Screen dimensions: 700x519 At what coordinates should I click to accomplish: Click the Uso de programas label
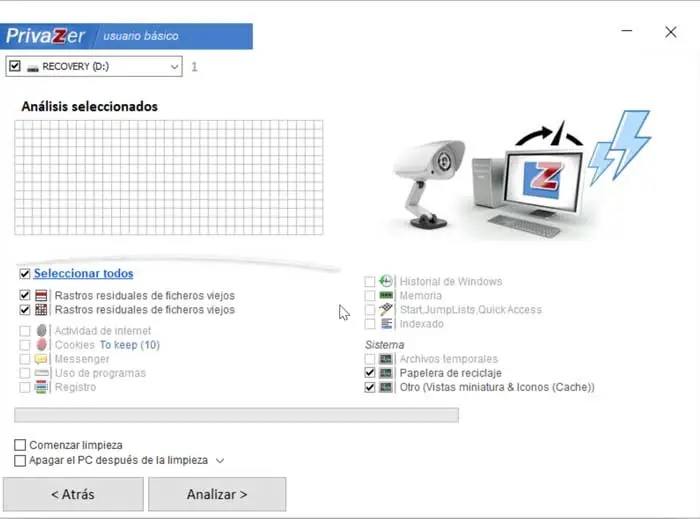[x=100, y=373]
